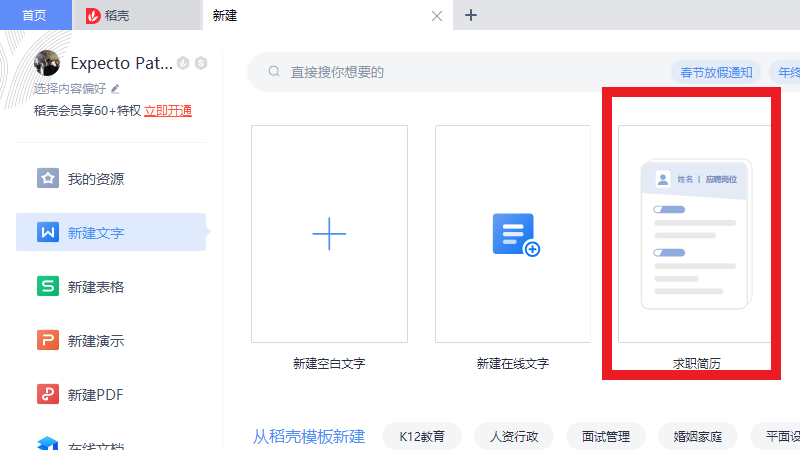Click the pencil icon beside 选择内容偏好
This screenshot has width=800, height=450.
(x=115, y=88)
